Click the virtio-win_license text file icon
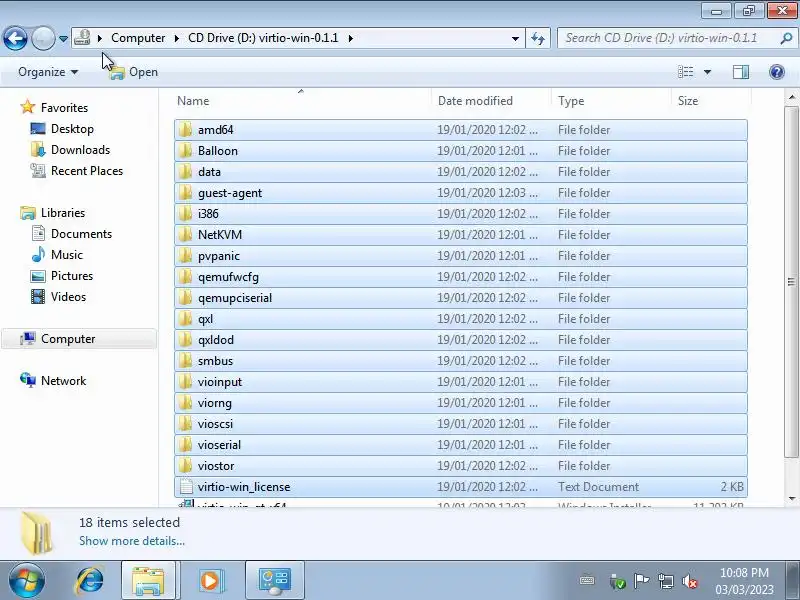Viewport: 800px width, 600px height. click(186, 487)
